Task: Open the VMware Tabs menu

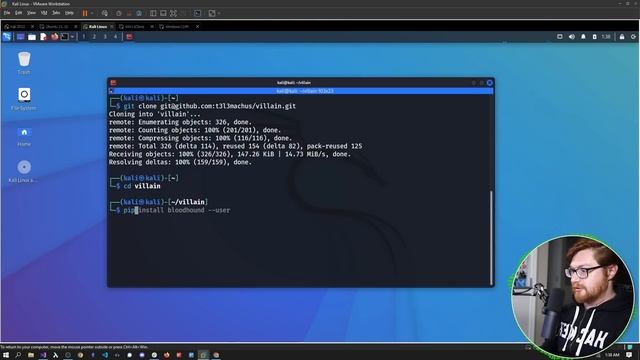Action: click(x=56, y=13)
